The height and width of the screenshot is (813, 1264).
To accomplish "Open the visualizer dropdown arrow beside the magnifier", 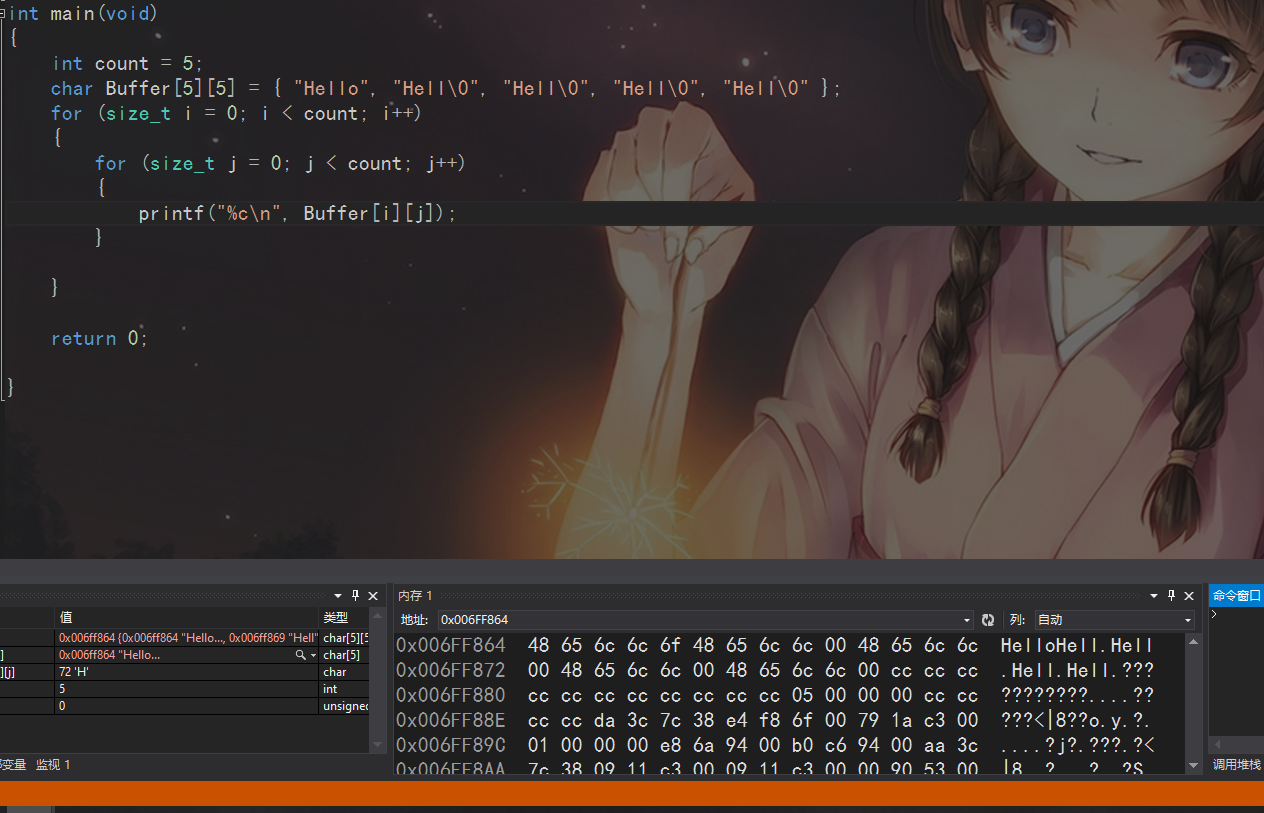I will click(313, 655).
